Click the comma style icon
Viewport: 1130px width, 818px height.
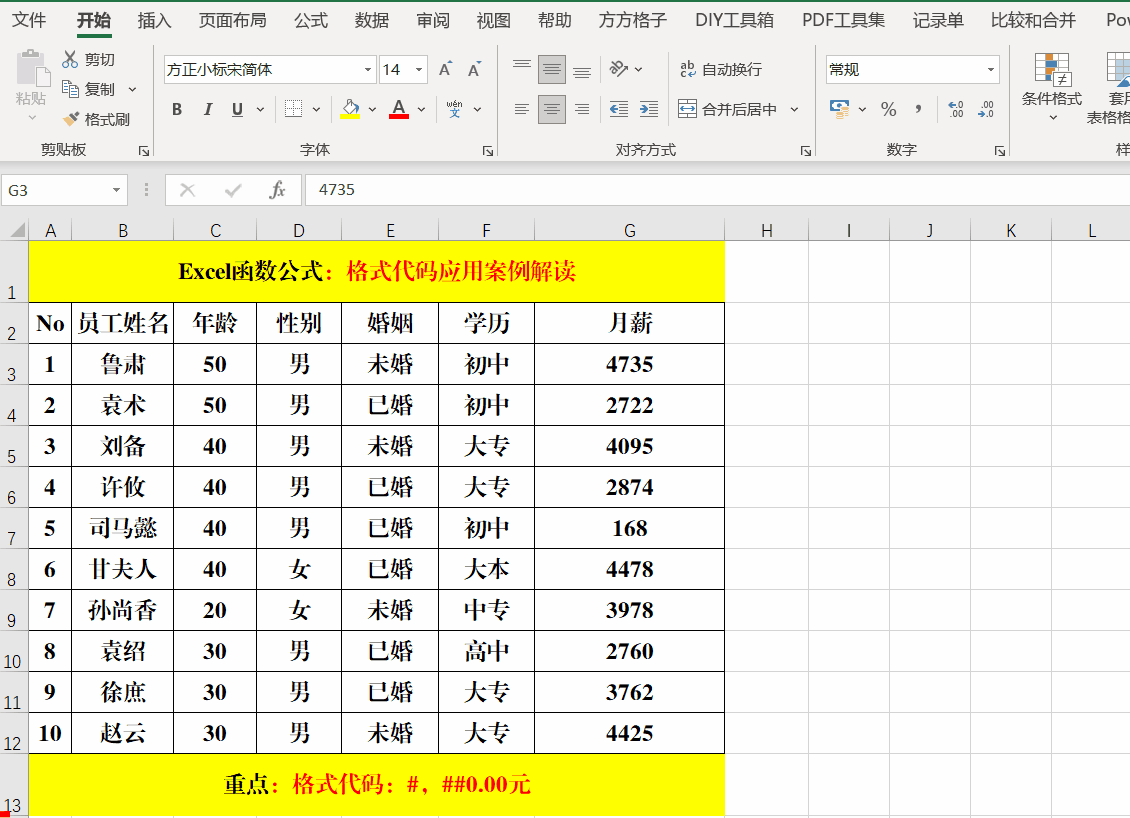click(918, 109)
